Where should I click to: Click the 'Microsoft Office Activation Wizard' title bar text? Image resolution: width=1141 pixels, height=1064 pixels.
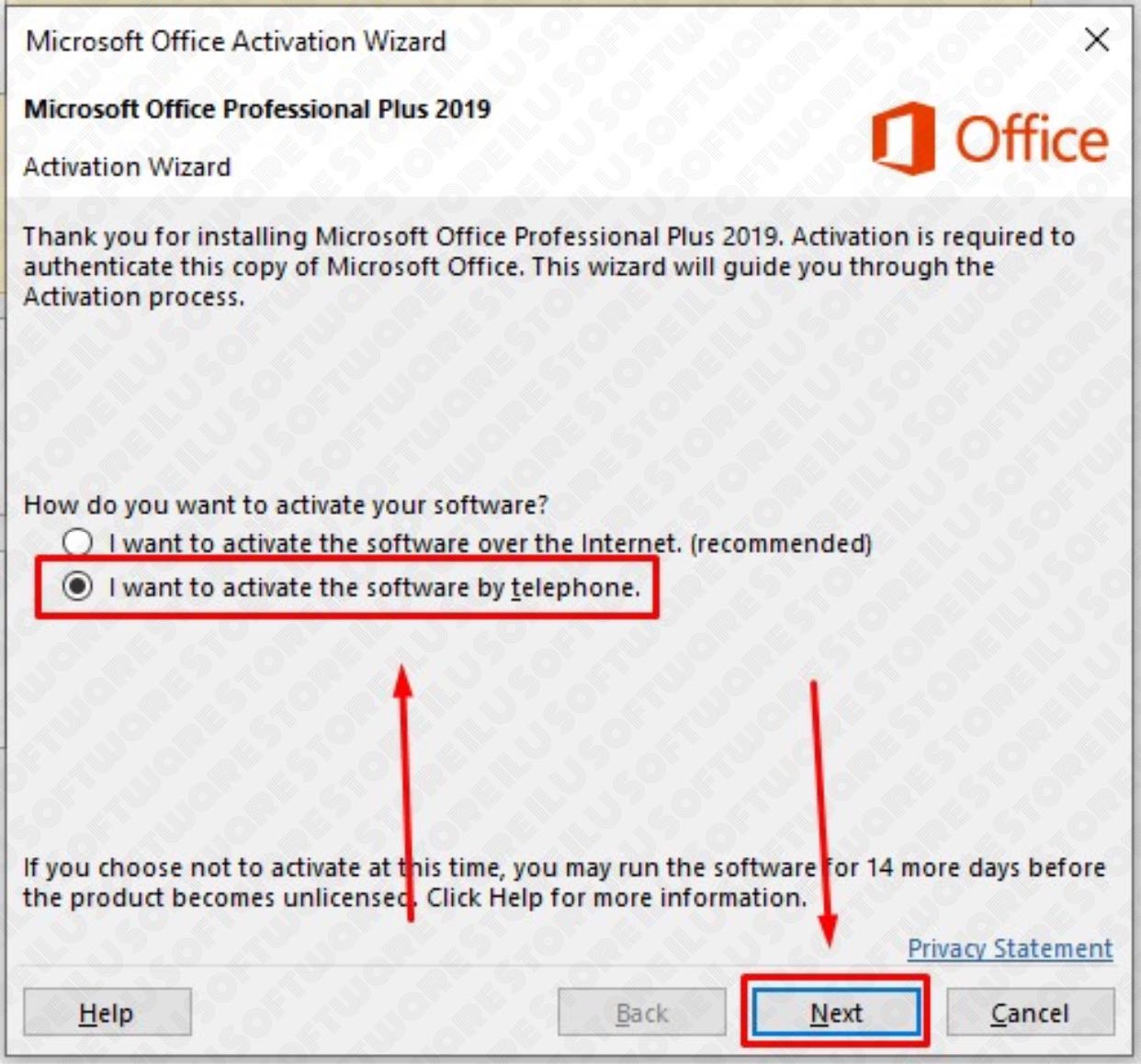pos(236,41)
